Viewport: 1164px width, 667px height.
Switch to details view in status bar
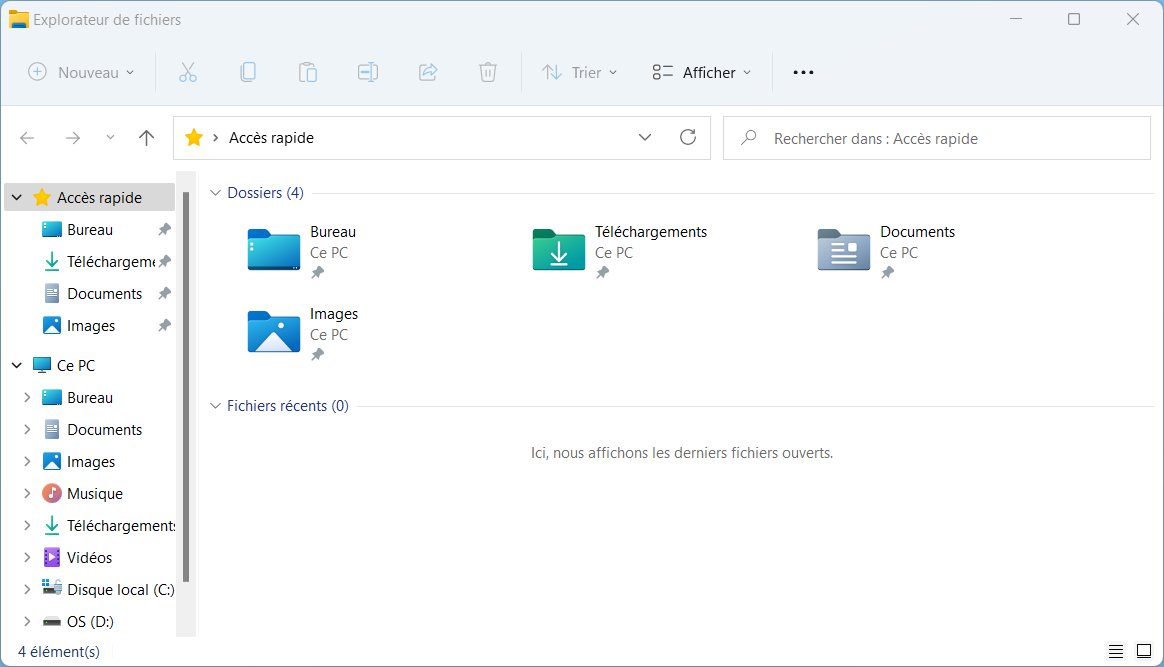click(1116, 651)
